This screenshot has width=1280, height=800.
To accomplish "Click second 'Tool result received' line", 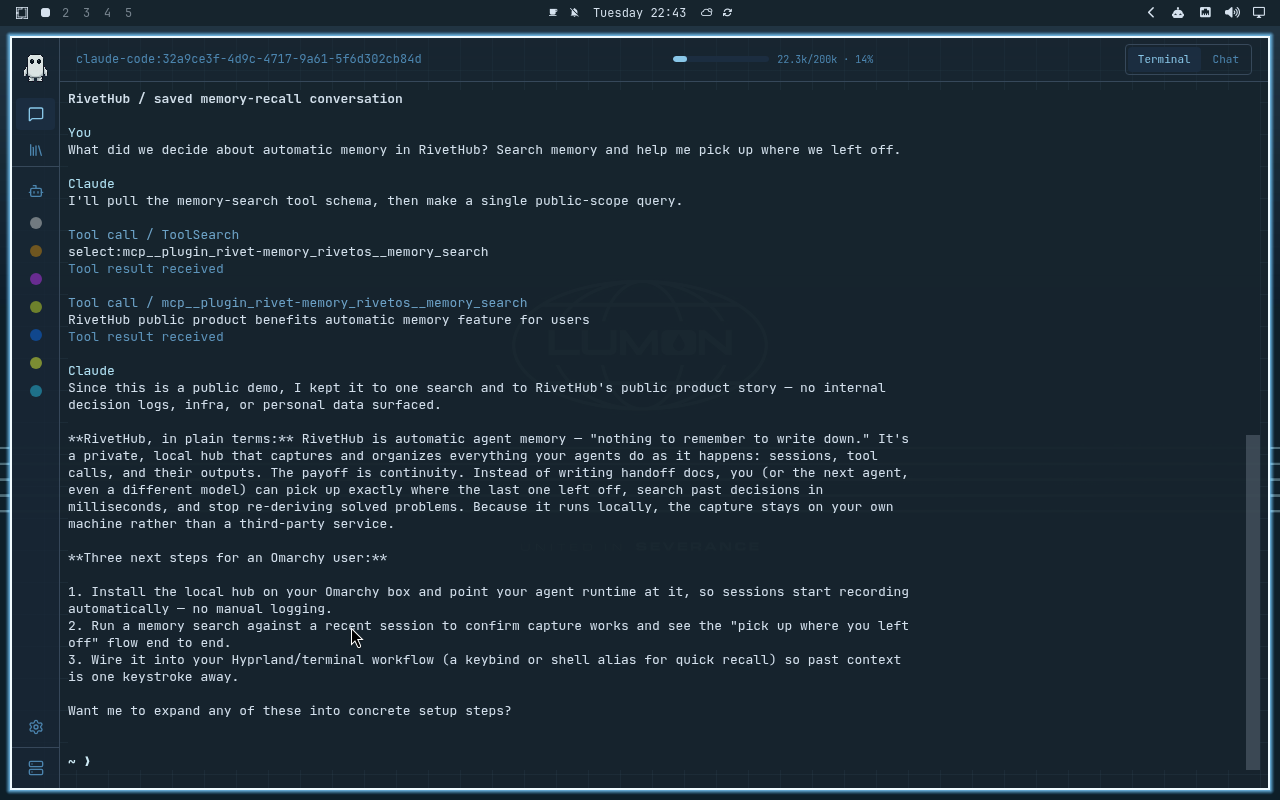I will 146,337.
